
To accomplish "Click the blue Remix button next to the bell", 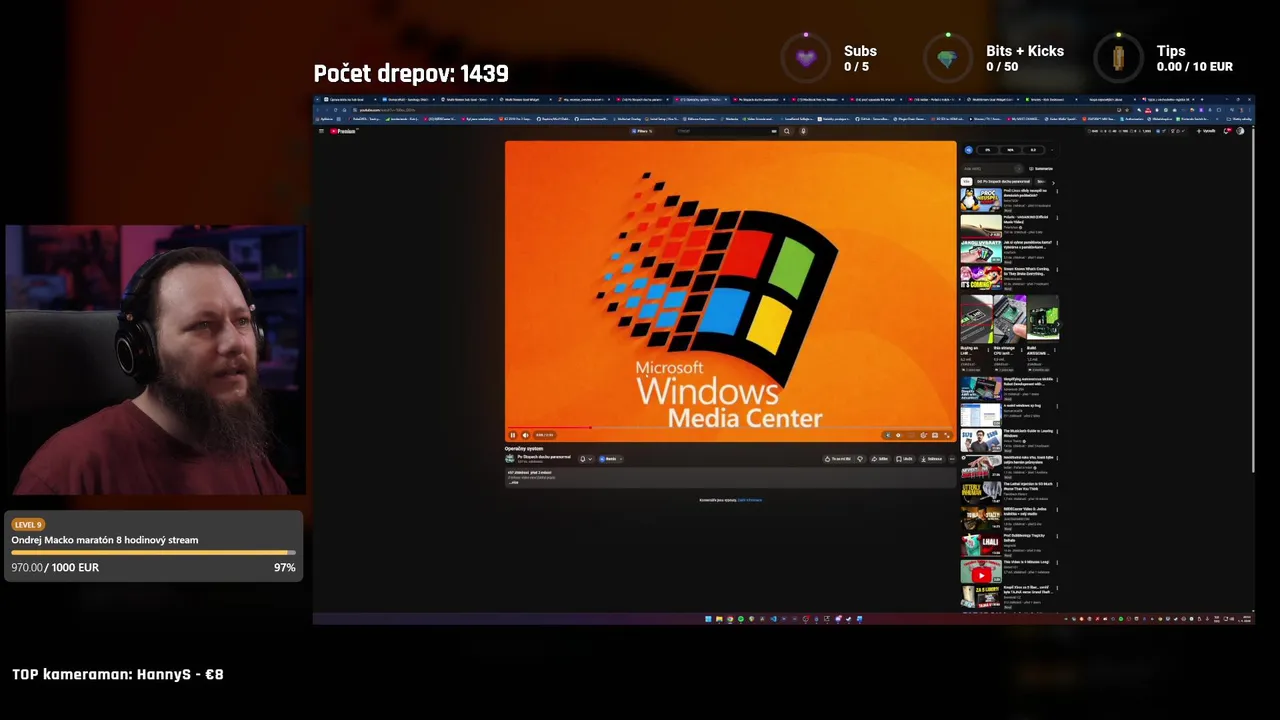I will click(x=610, y=459).
